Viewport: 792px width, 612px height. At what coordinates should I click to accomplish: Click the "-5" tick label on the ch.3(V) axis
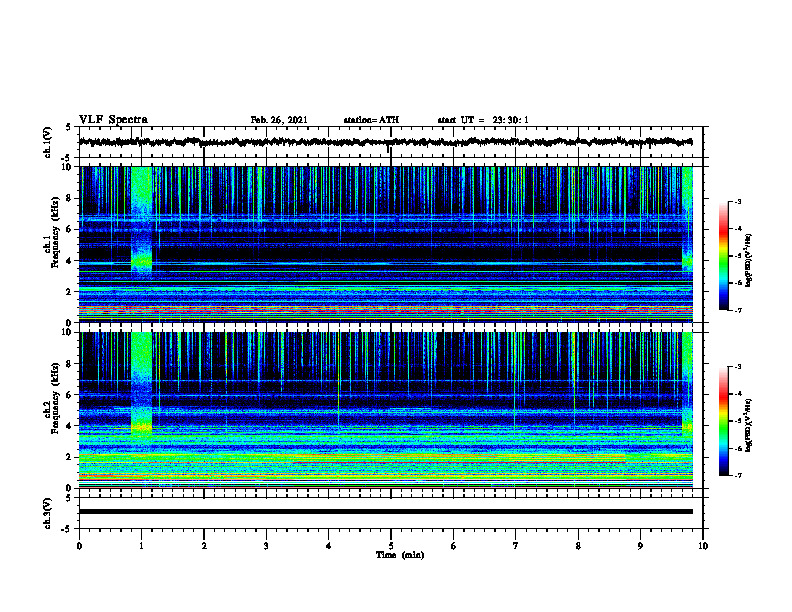pos(66,529)
